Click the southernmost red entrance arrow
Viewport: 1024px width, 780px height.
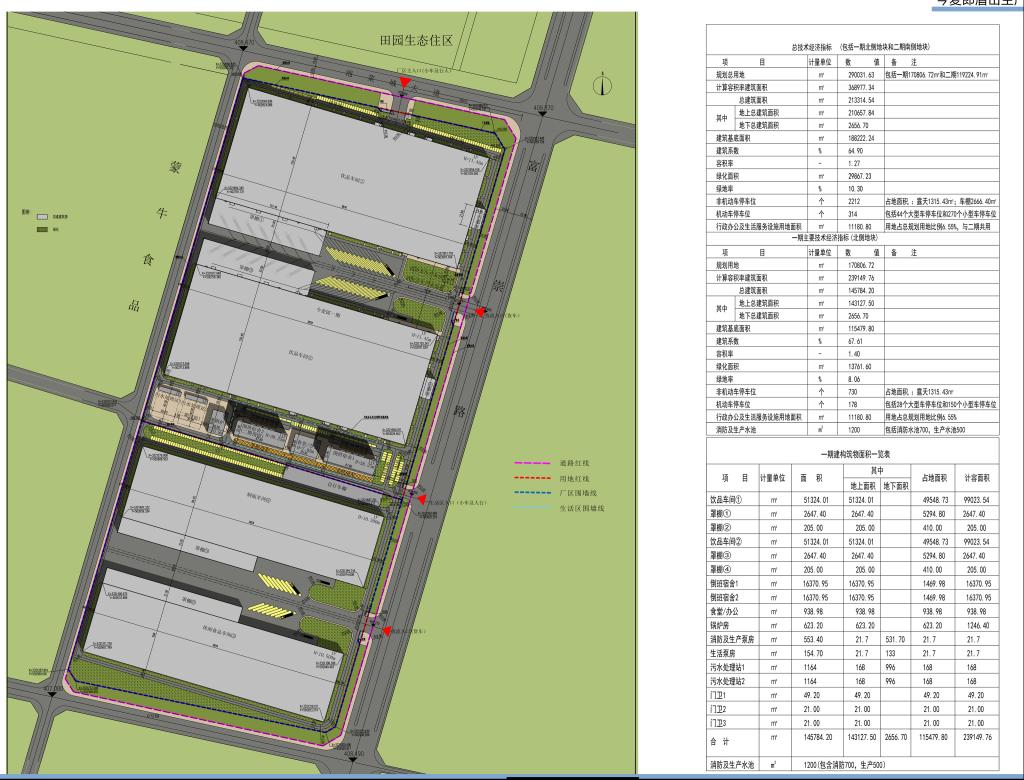coord(384,630)
